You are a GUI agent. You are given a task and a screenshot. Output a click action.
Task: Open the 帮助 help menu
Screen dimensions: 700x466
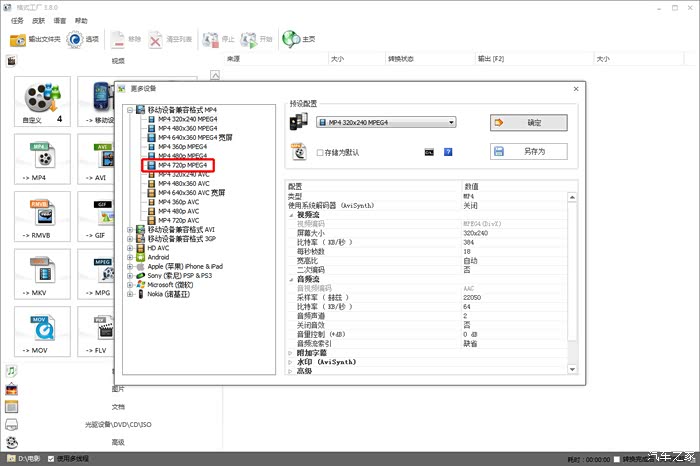[x=82, y=19]
